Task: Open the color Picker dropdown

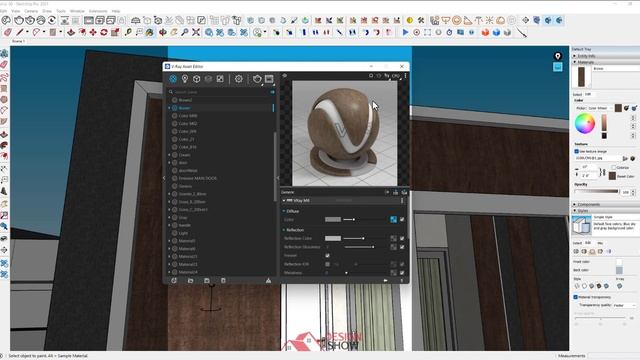Action: [600, 108]
